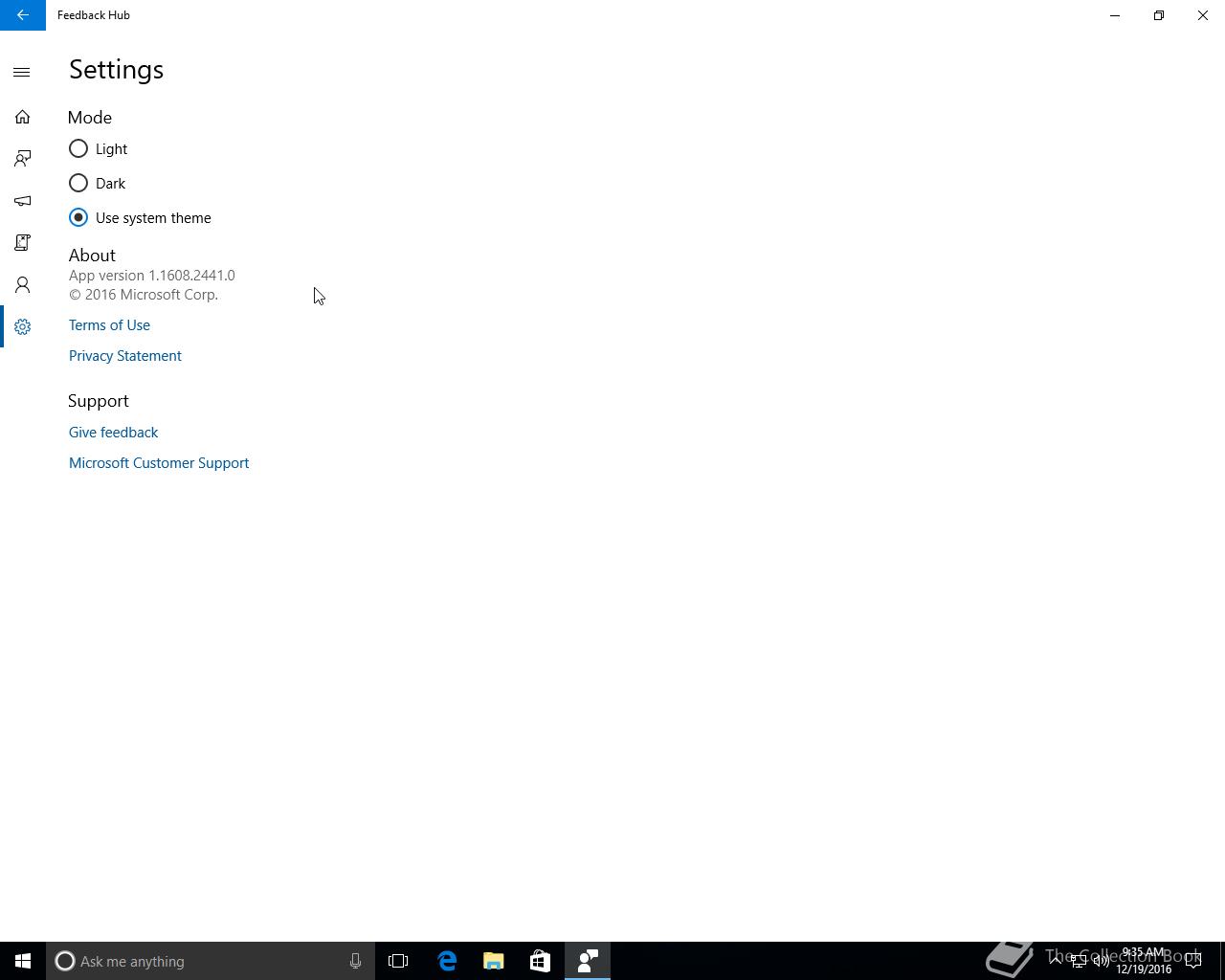Viewport: 1225px width, 980px height.
Task: Open the Terms of Use link
Action: click(x=109, y=325)
